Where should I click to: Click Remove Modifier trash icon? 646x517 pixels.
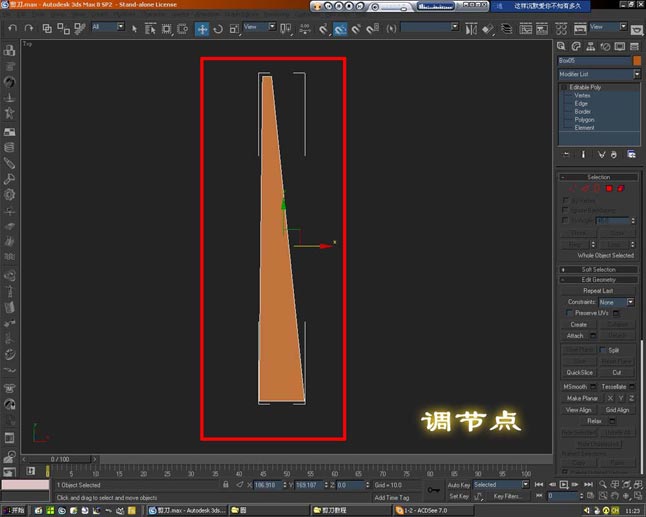coord(614,154)
